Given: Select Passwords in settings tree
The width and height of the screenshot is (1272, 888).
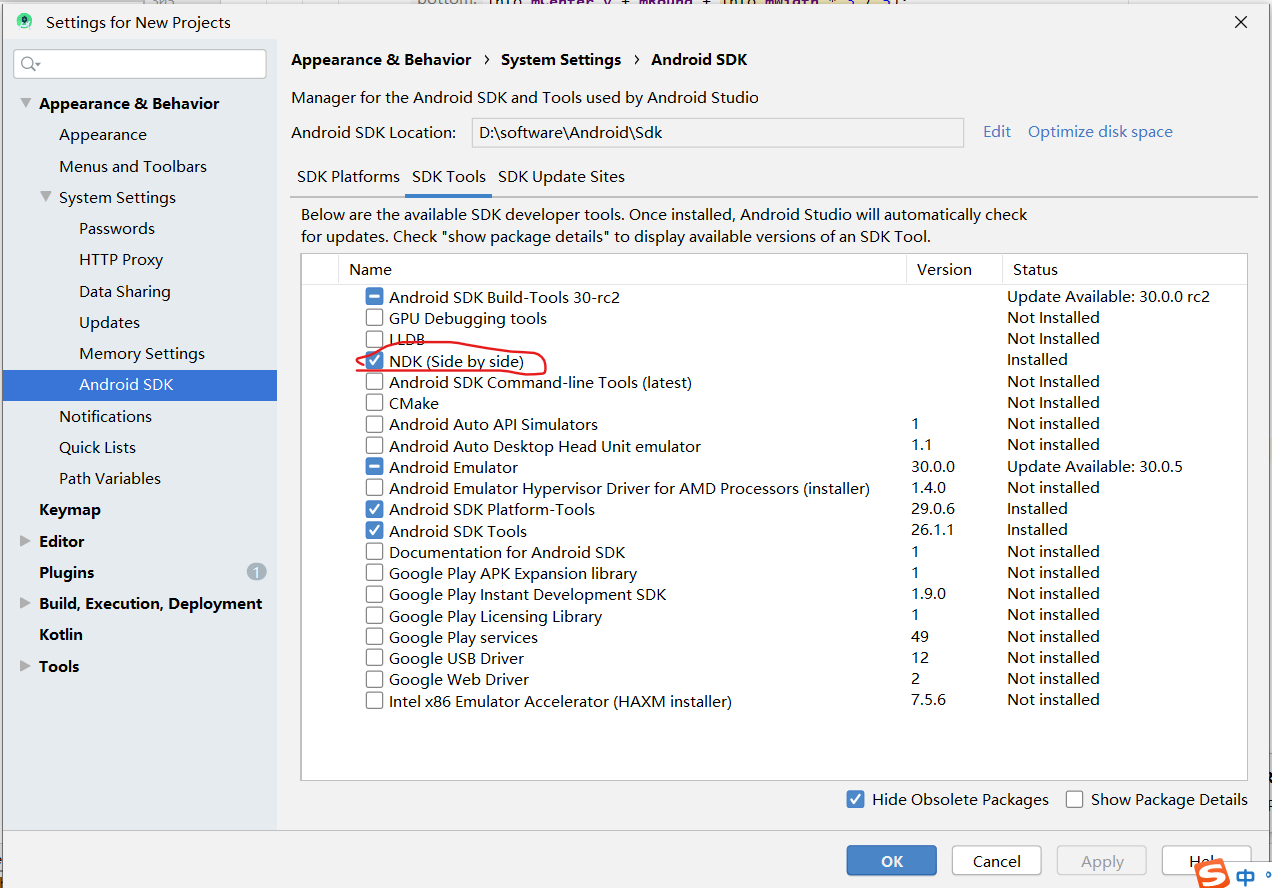Looking at the screenshot, I should click(117, 228).
